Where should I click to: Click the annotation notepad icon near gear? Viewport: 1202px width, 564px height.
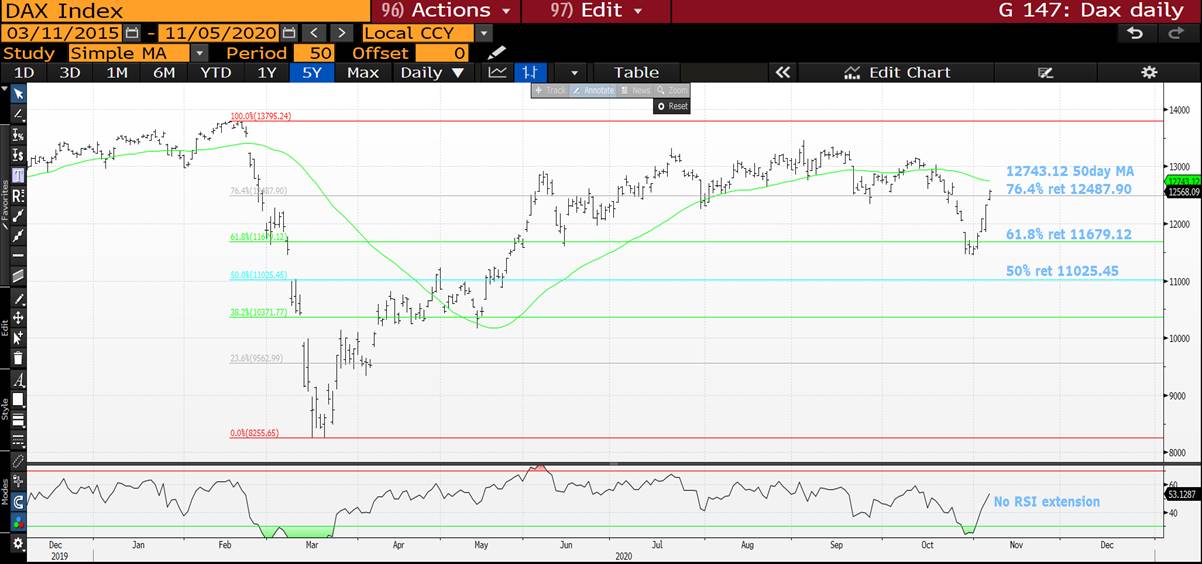click(x=1046, y=72)
